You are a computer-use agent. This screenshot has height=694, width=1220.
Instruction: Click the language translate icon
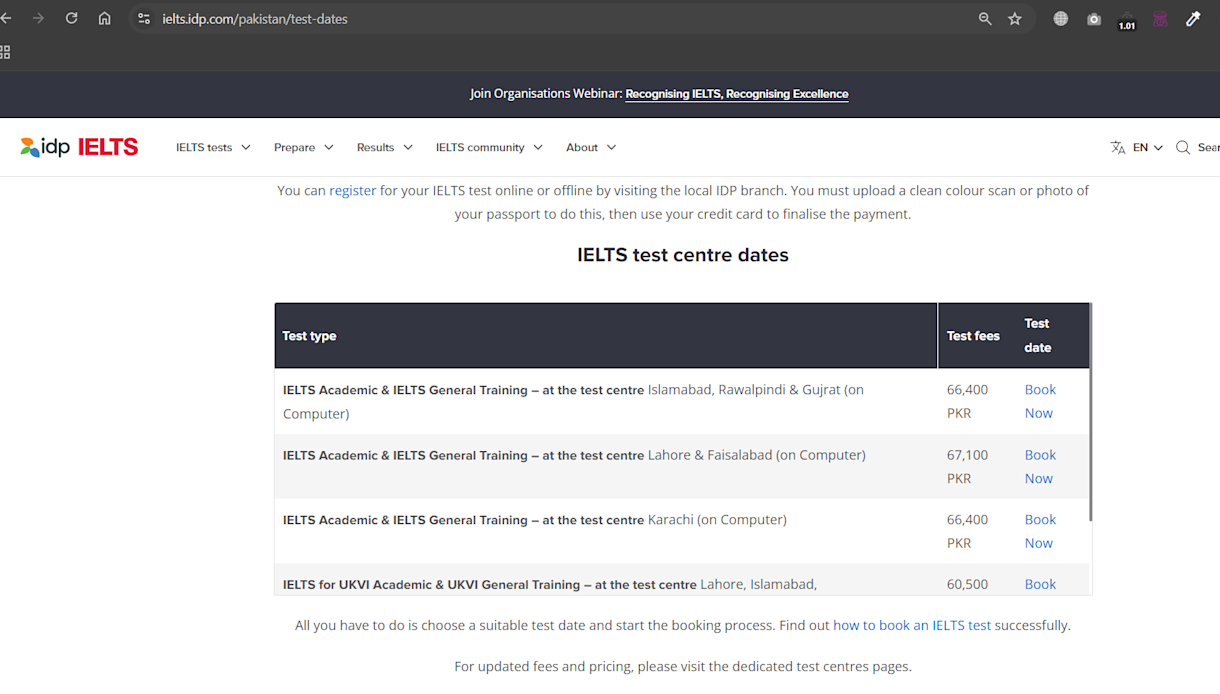1118,147
